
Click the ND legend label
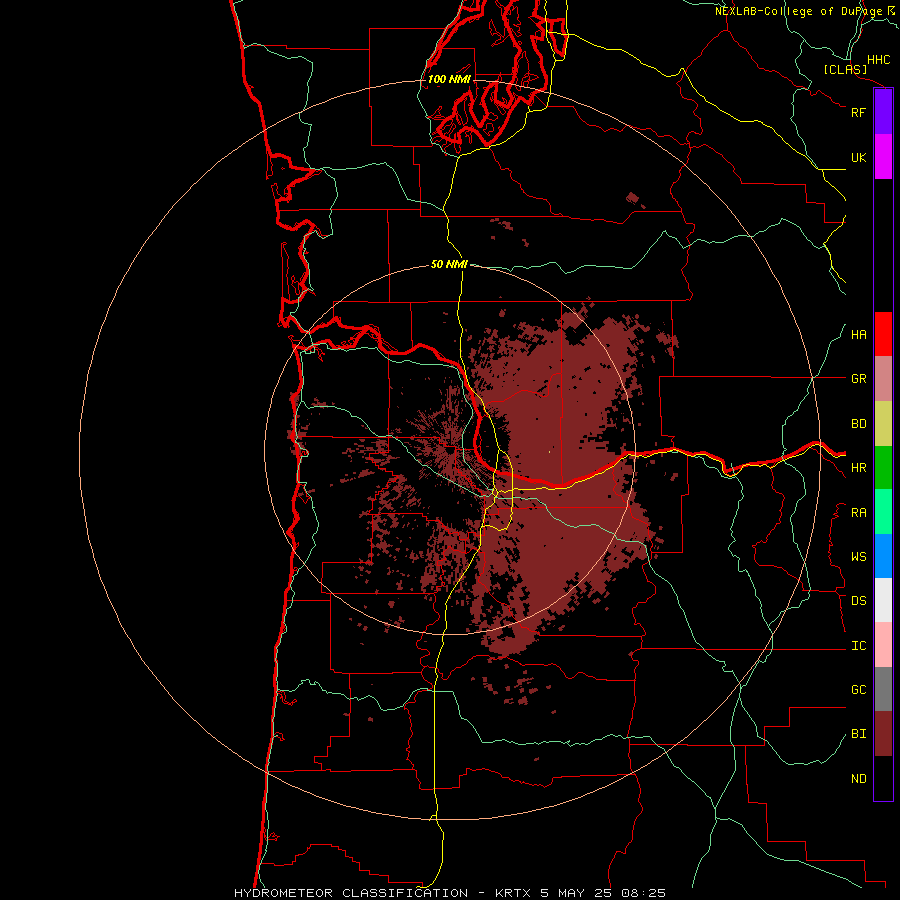858,779
